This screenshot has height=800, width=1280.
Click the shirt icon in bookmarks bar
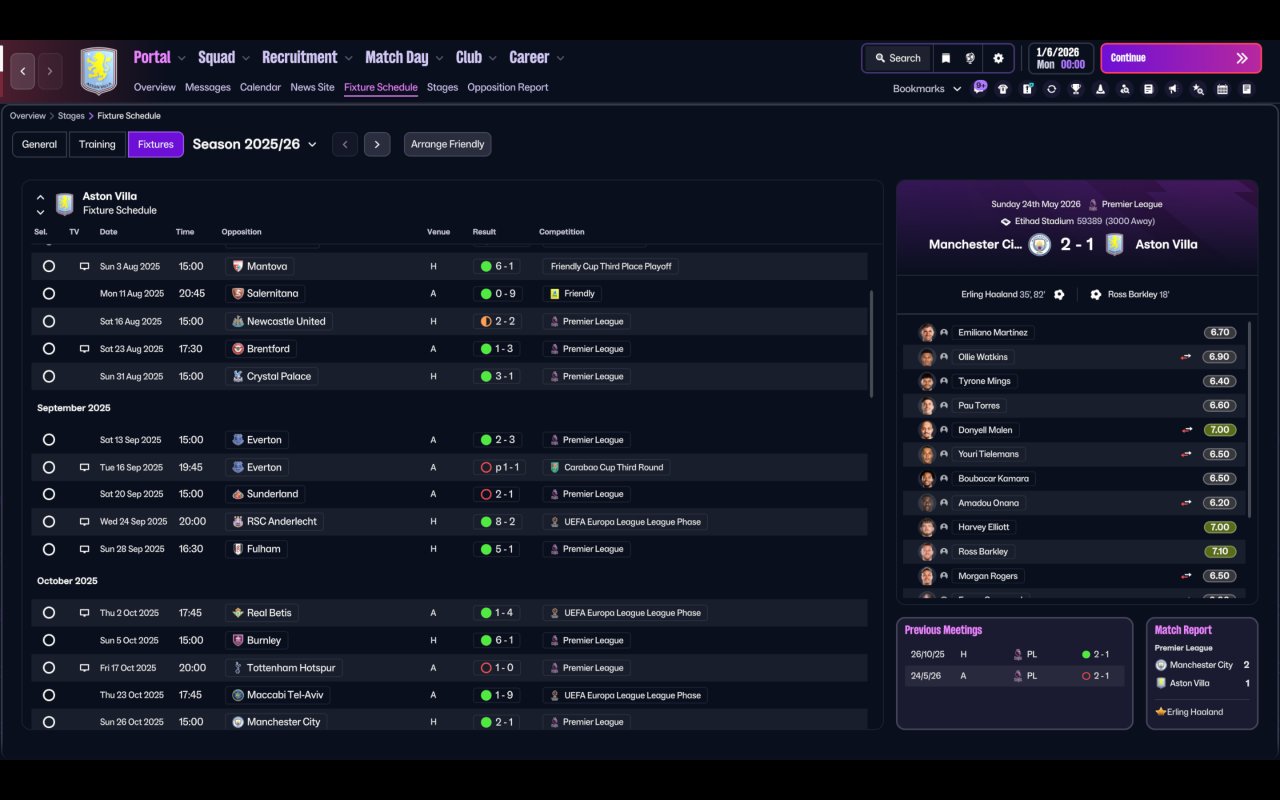[1003, 89]
